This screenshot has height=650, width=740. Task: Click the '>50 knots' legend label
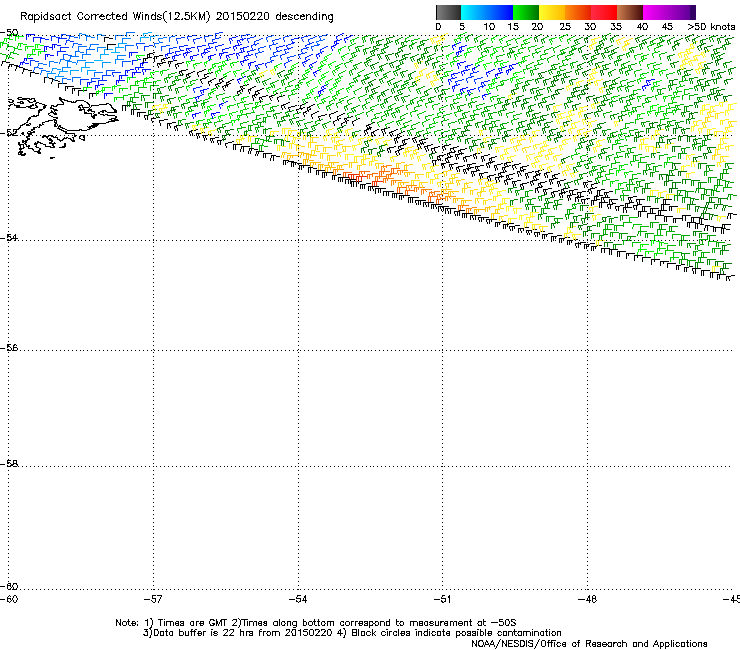[711, 27]
